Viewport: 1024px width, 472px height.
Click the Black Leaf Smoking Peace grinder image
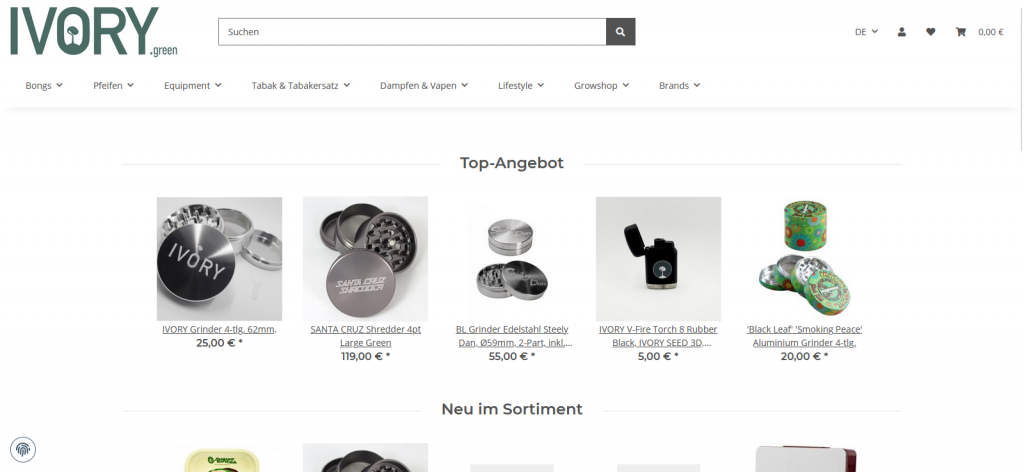pyautogui.click(x=805, y=259)
